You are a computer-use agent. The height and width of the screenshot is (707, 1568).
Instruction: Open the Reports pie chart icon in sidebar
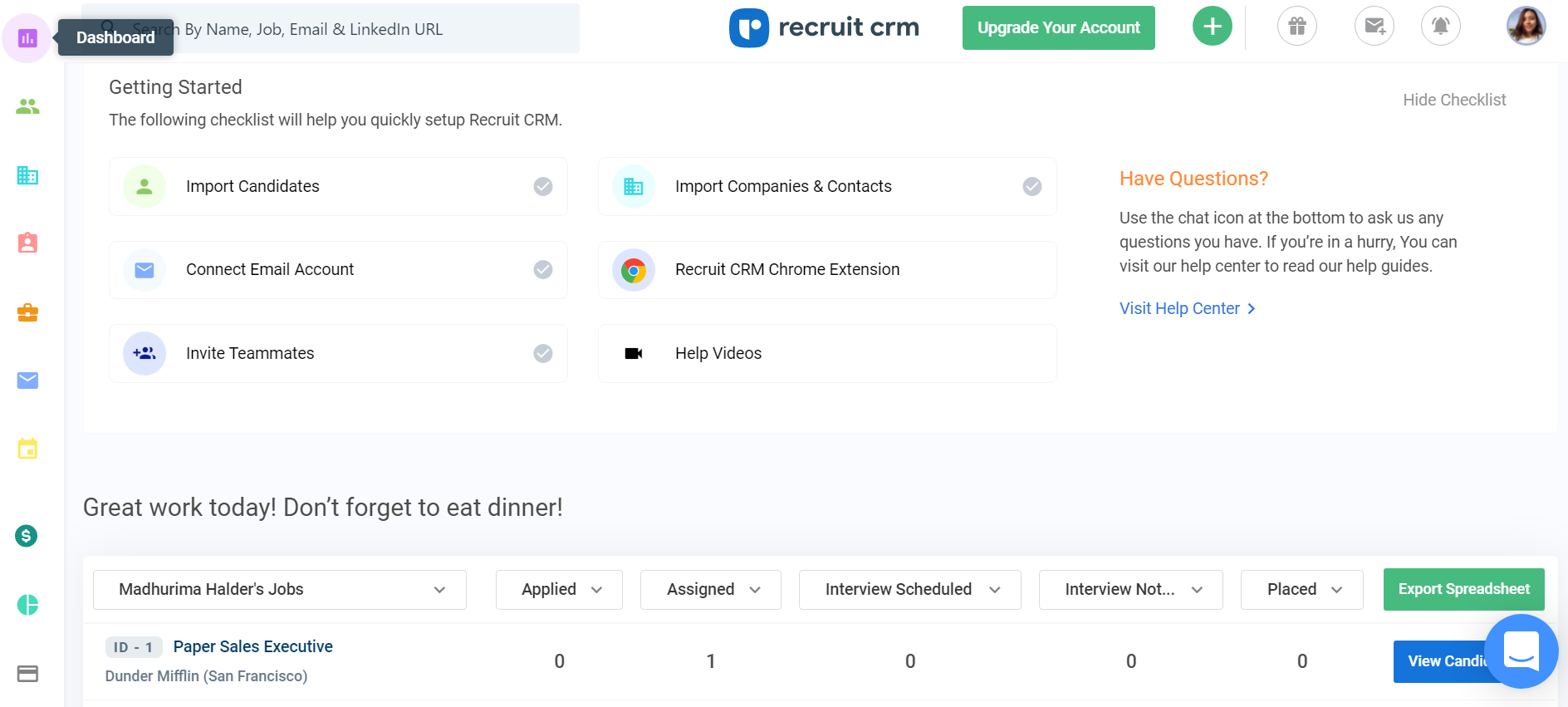[27, 605]
